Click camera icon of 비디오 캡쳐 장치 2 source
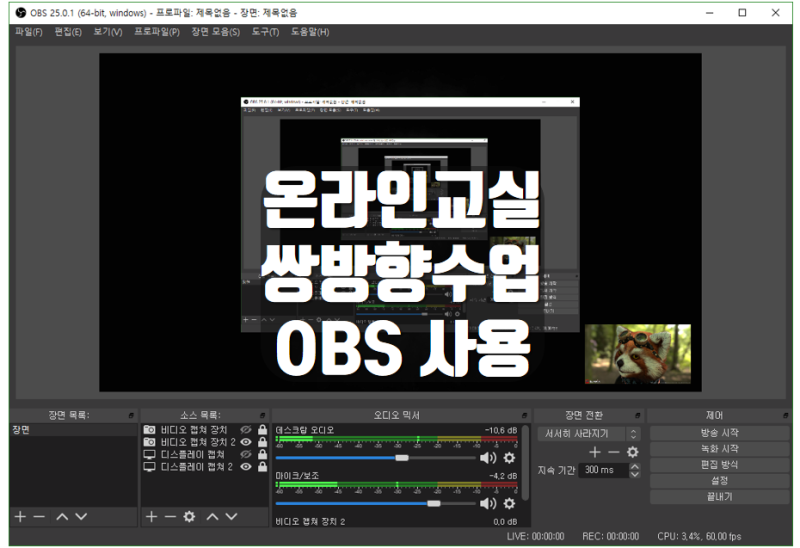Viewport: 800px width, 548px height. coord(149,442)
